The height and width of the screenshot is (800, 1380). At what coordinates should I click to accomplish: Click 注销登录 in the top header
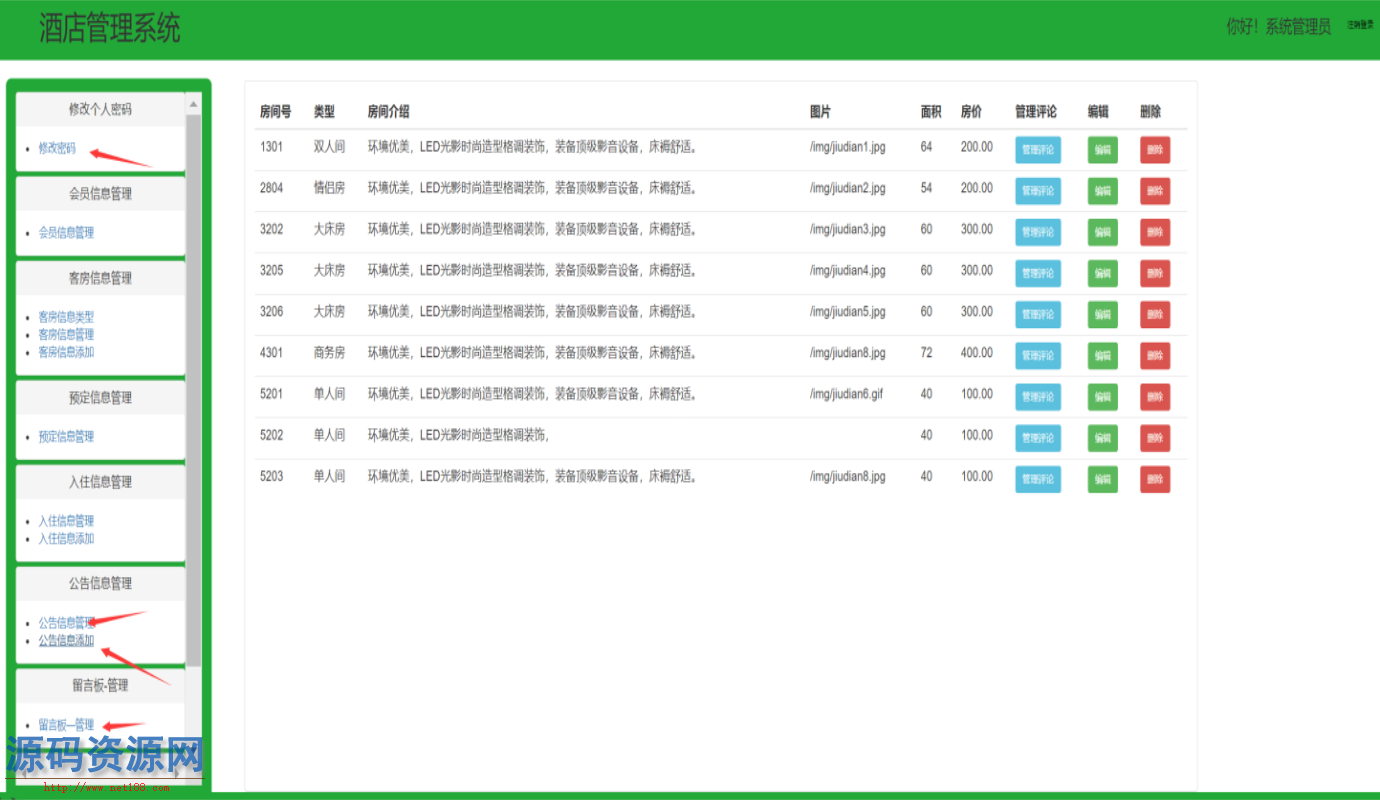coord(1360,25)
